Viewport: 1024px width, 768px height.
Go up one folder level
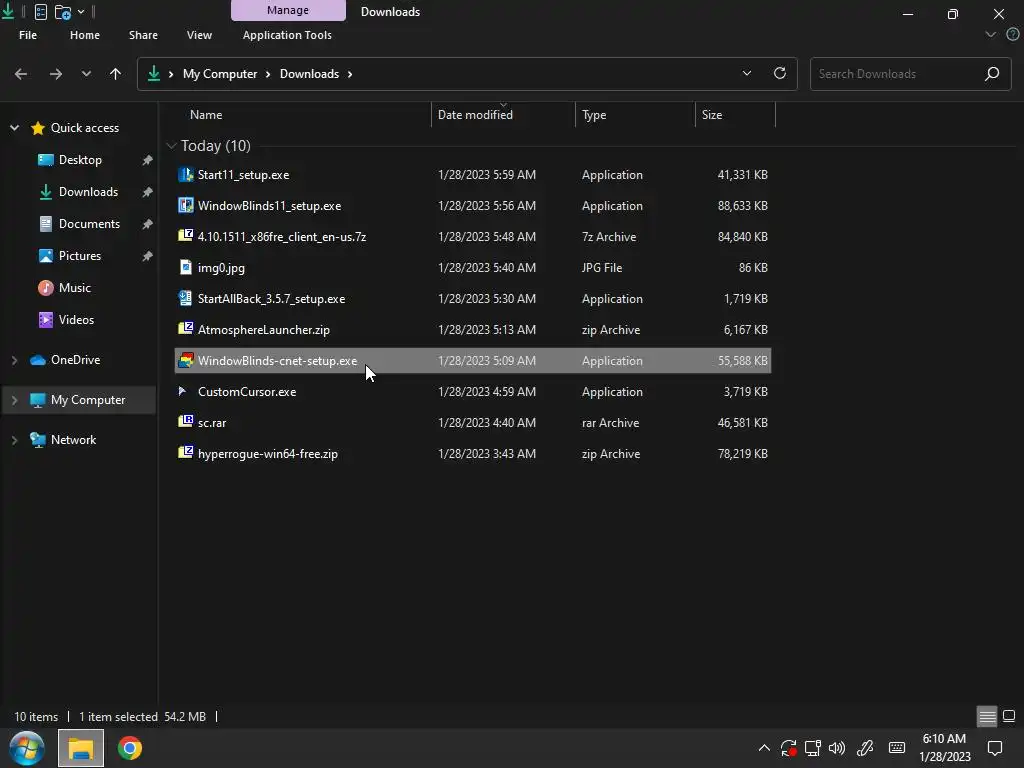pyautogui.click(x=116, y=74)
